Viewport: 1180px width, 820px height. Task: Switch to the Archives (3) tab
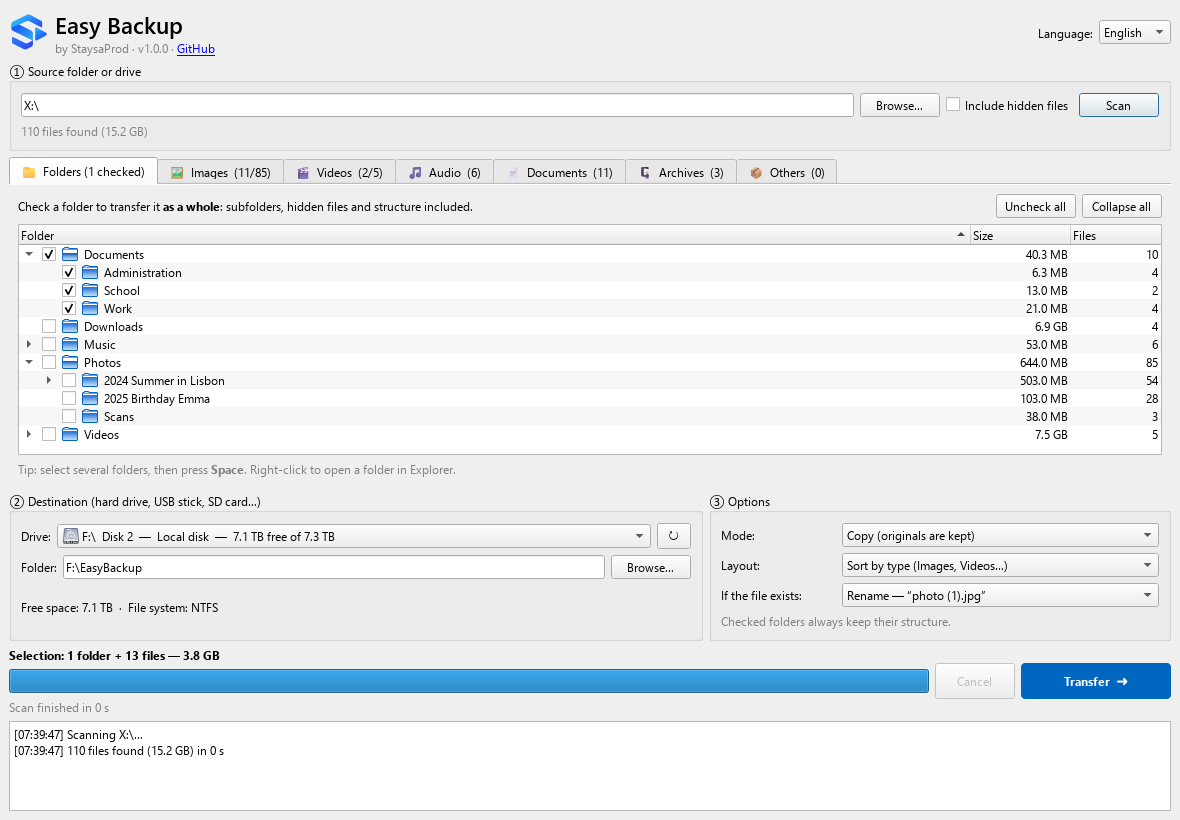point(681,172)
